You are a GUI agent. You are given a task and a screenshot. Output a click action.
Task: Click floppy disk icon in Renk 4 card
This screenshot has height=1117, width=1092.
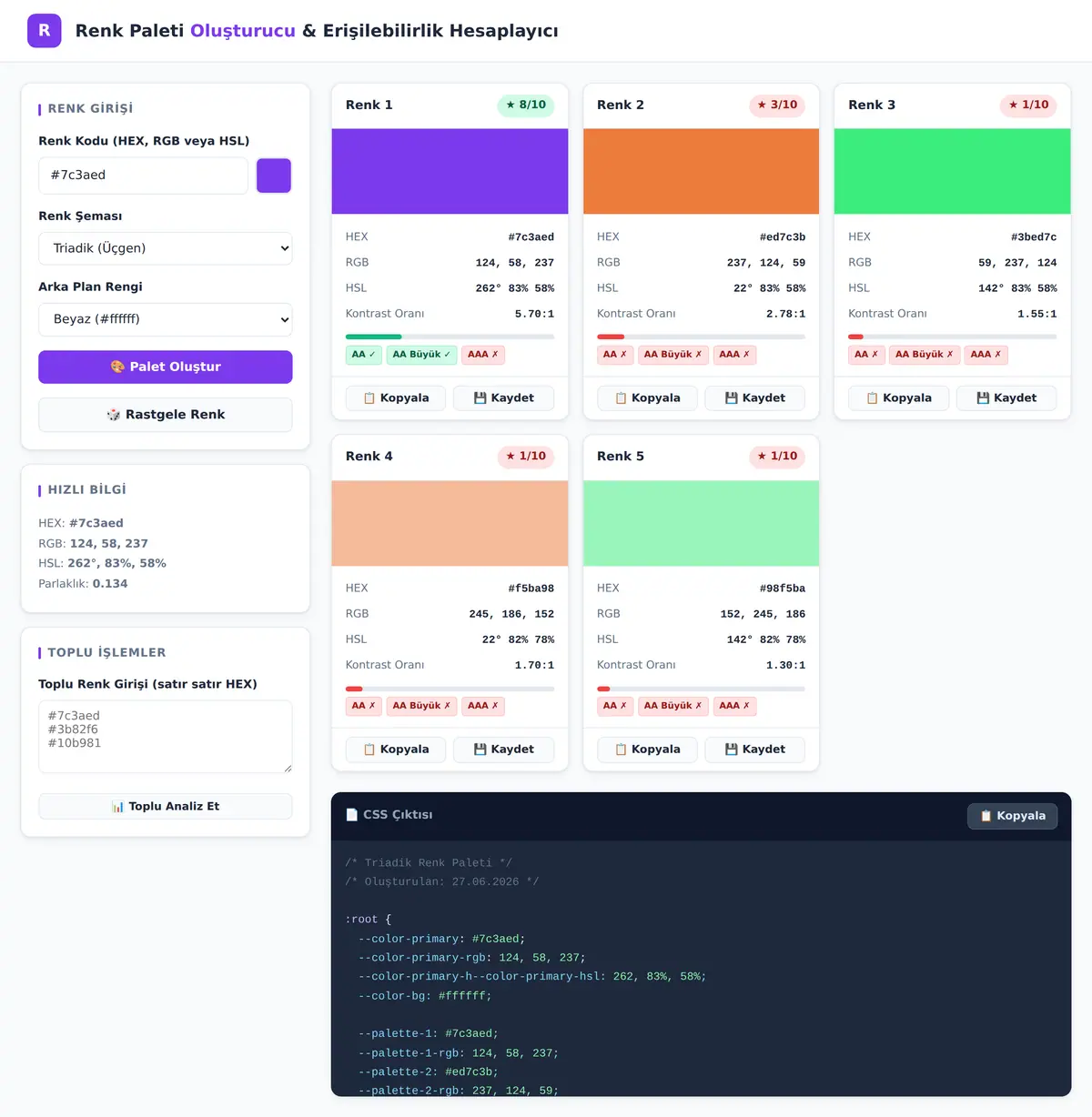click(x=480, y=750)
